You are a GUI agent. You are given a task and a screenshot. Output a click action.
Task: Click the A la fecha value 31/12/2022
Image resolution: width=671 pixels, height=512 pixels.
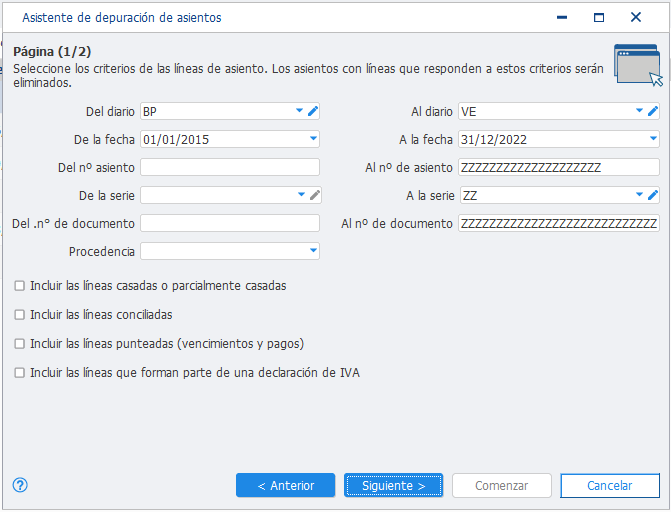pos(494,140)
